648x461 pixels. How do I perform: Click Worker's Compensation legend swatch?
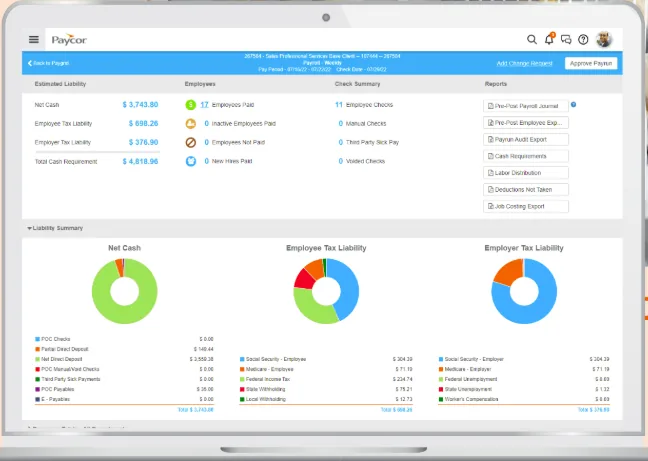(441, 399)
